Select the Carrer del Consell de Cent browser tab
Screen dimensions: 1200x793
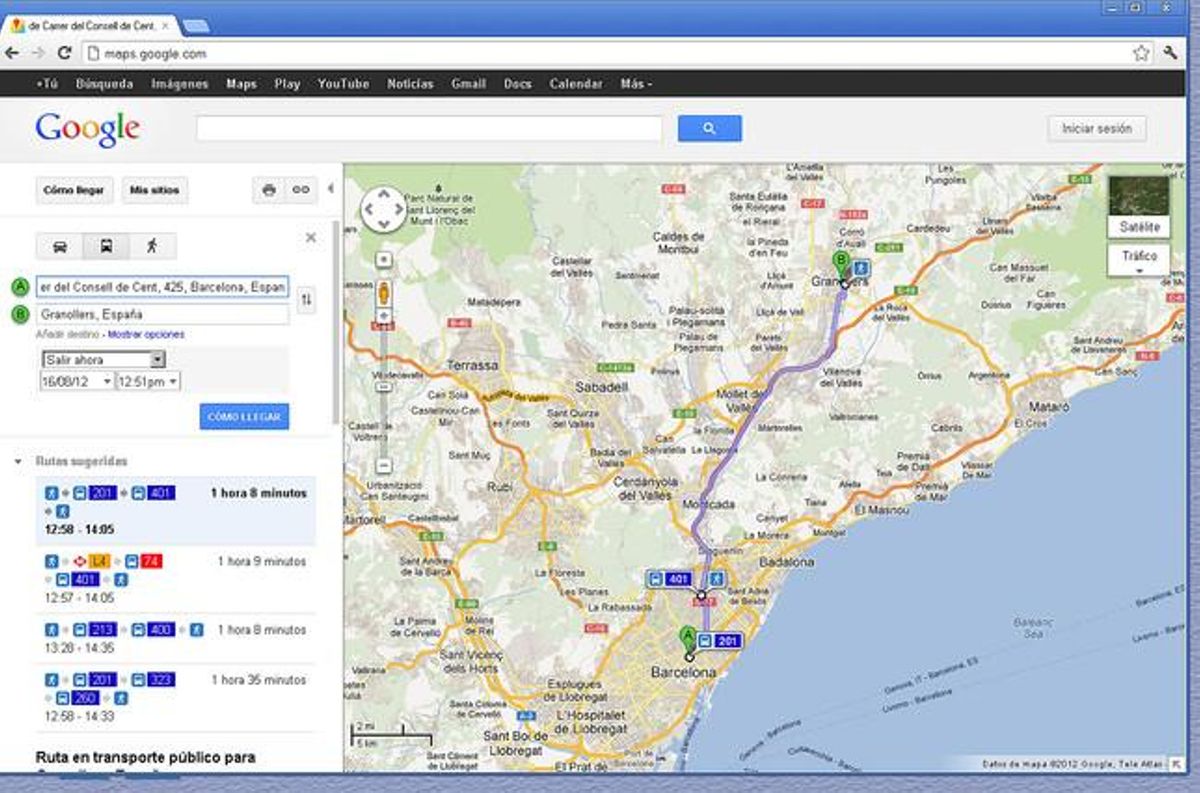point(92,25)
